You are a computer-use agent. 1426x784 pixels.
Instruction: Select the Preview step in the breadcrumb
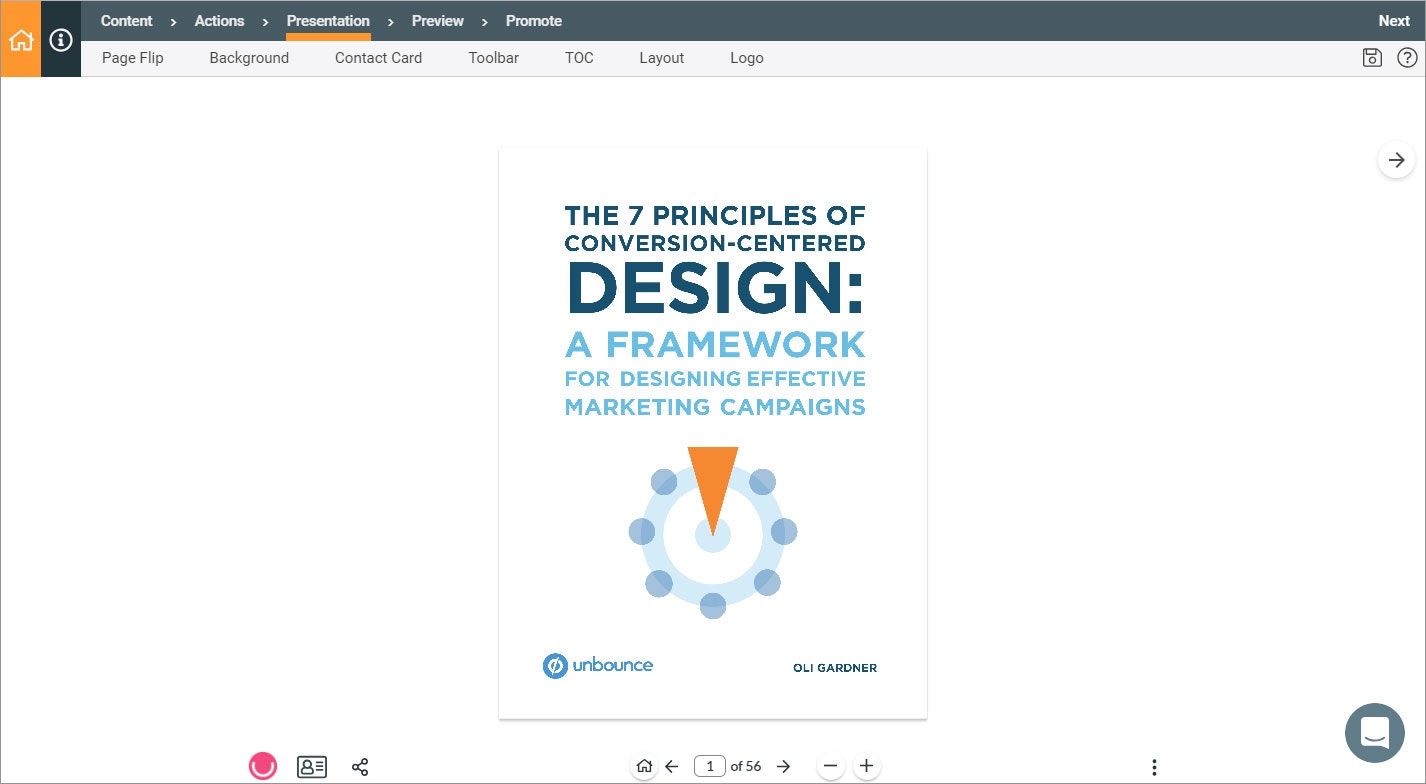pyautogui.click(x=437, y=21)
